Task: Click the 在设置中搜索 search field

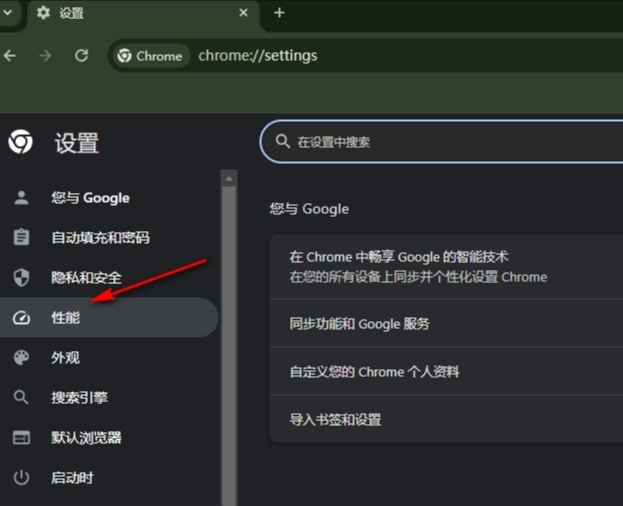Action: click(441, 142)
